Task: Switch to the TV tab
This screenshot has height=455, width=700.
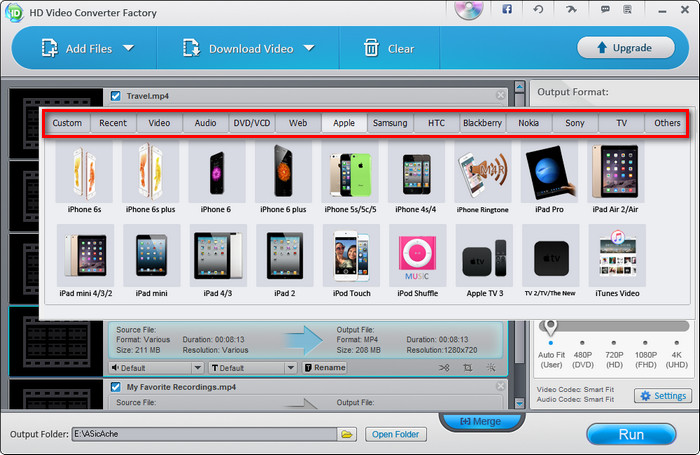Action: pyautogui.click(x=621, y=123)
